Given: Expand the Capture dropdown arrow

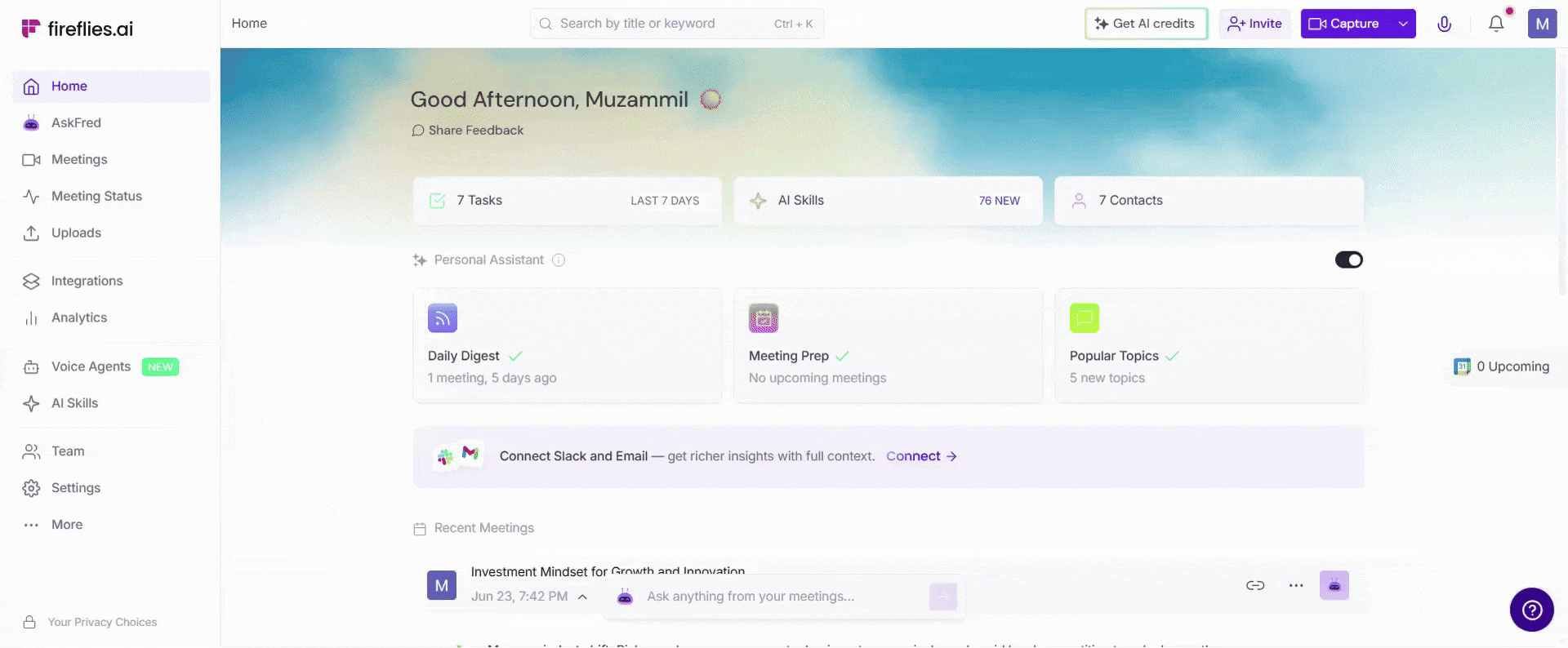Looking at the screenshot, I should tap(1403, 24).
